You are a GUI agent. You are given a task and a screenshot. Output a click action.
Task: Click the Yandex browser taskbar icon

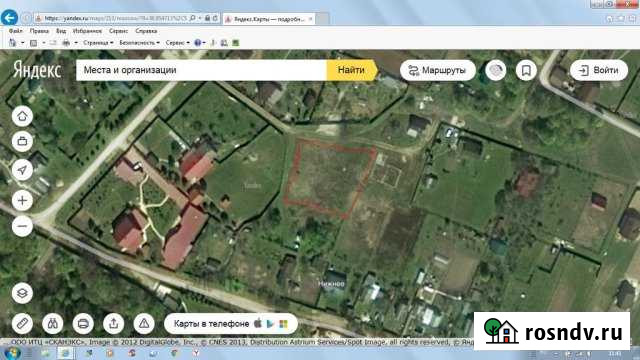click(196, 353)
